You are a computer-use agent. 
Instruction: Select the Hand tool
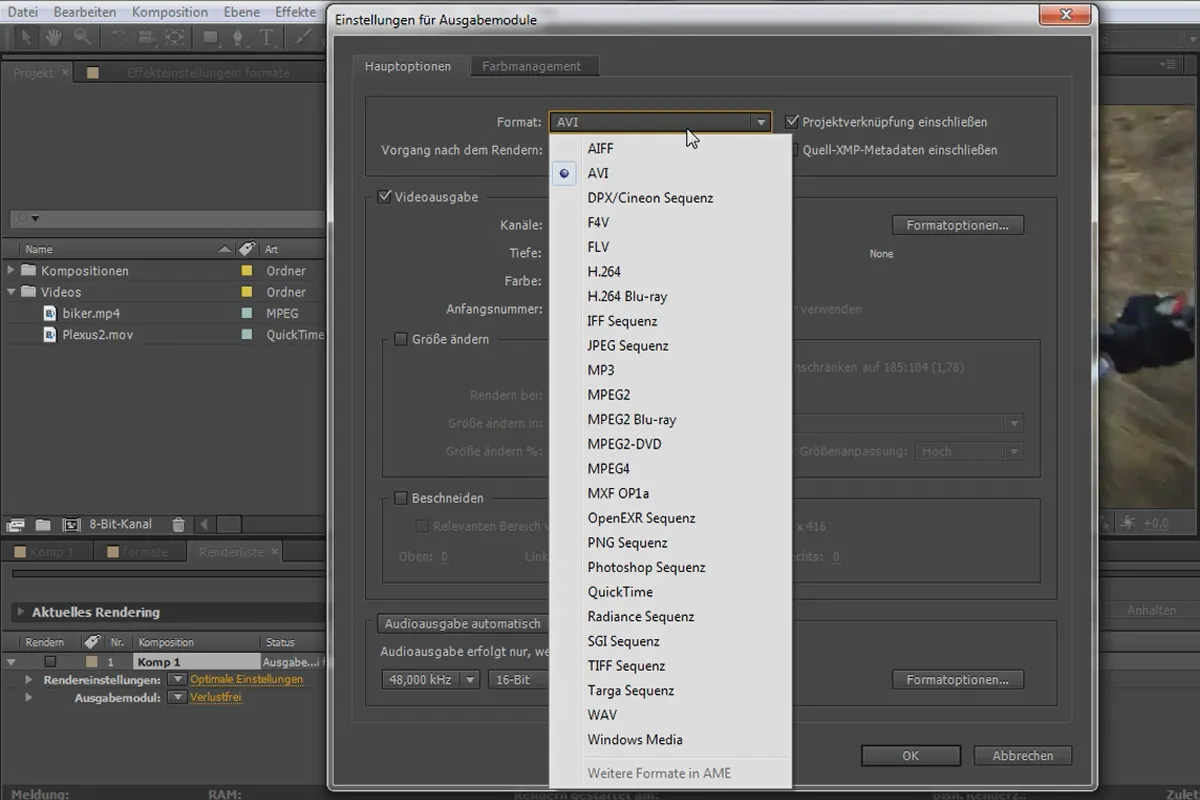pyautogui.click(x=54, y=38)
